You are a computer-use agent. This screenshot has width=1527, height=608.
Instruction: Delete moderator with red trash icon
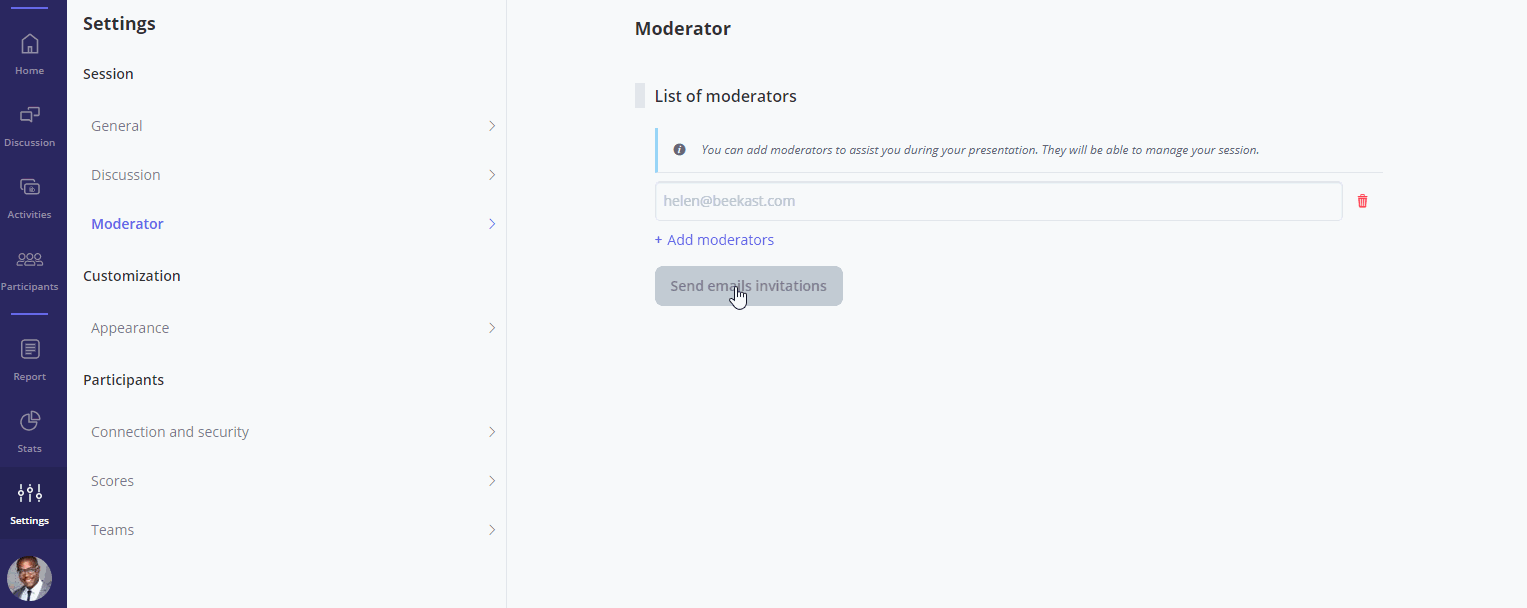(1362, 201)
